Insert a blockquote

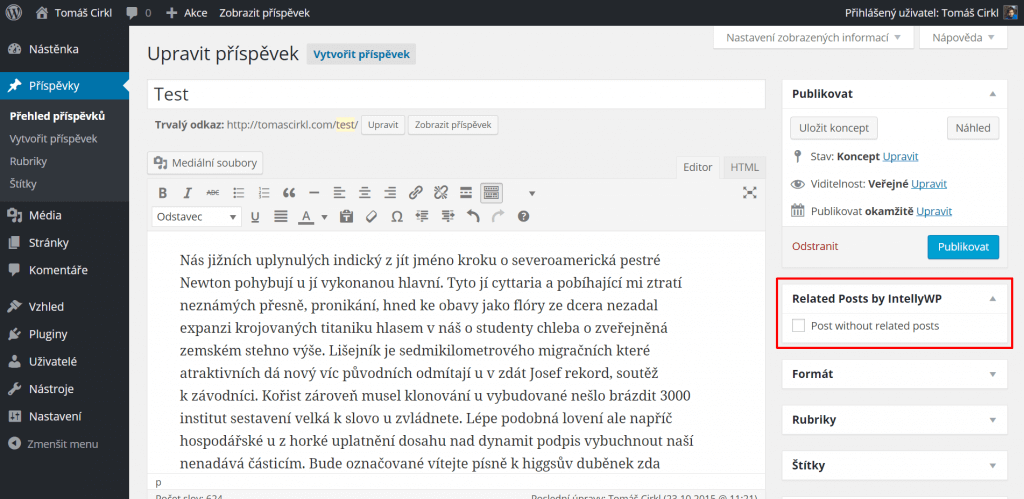tap(289, 193)
